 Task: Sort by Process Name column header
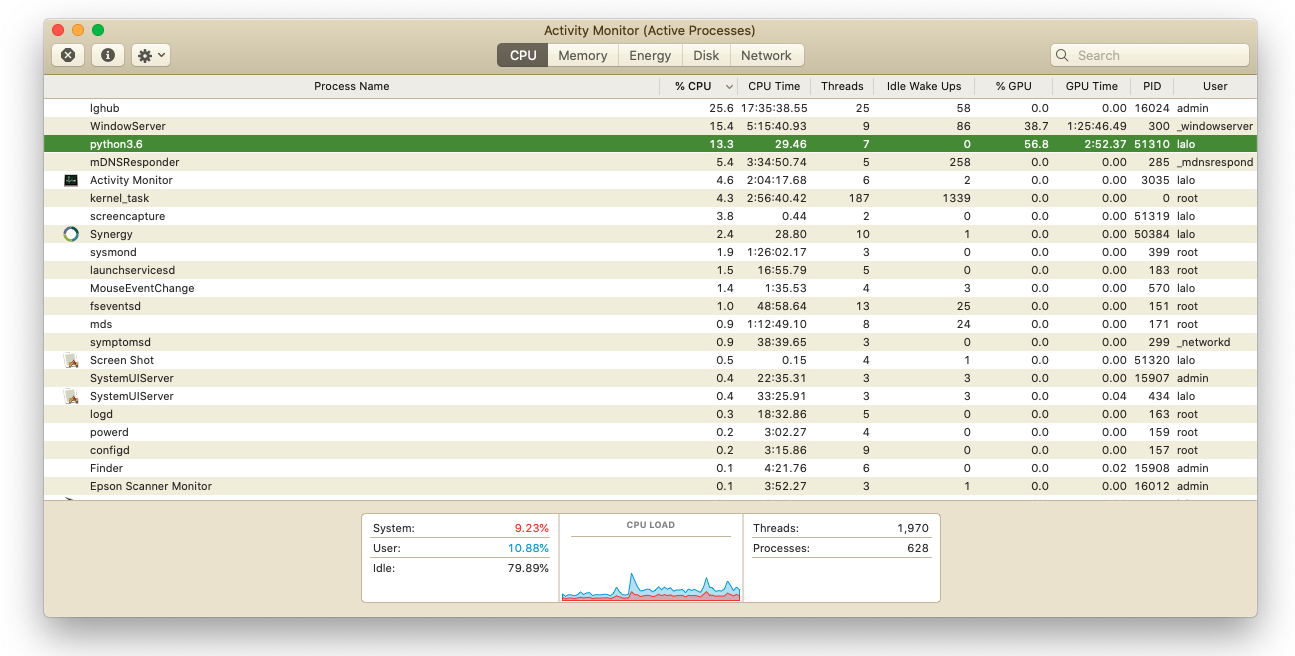point(351,86)
